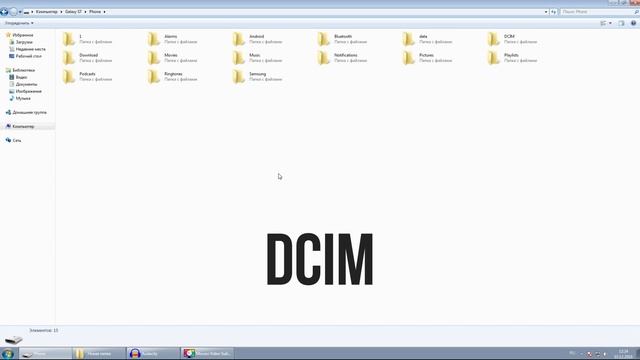Open the Notifications folder
This screenshot has height=360, width=640.
pos(341,58)
